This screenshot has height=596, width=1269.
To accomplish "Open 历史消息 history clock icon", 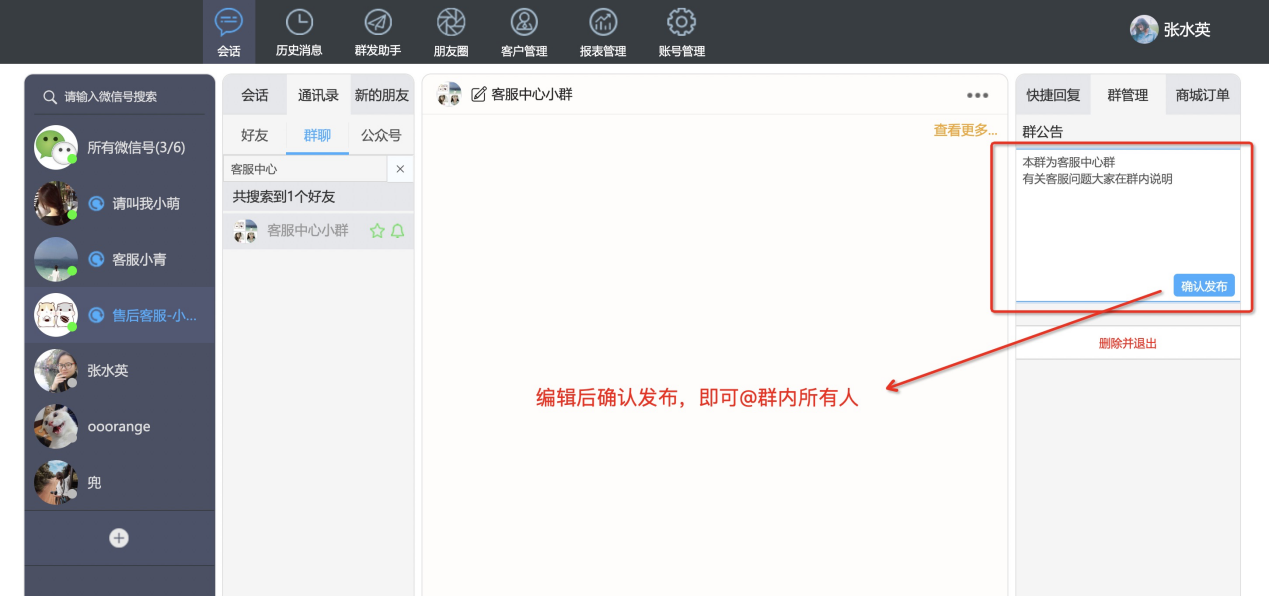I will 299,22.
